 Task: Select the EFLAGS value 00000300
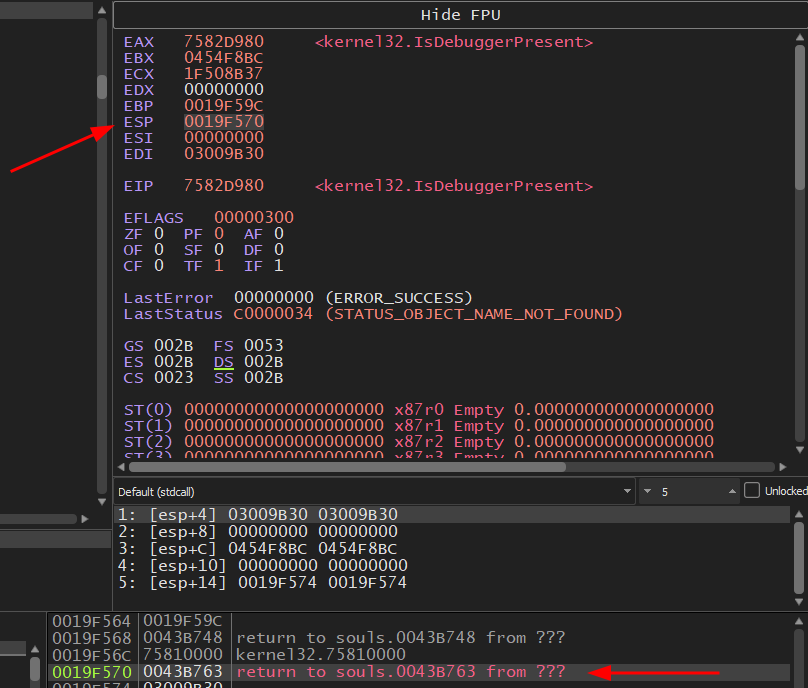coord(253,218)
